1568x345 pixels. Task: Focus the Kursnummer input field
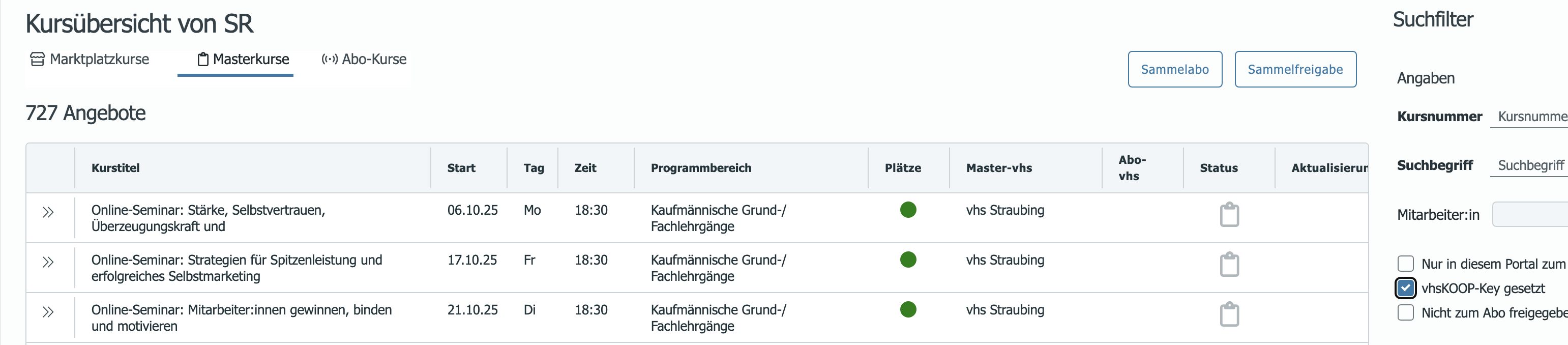pos(1528,116)
